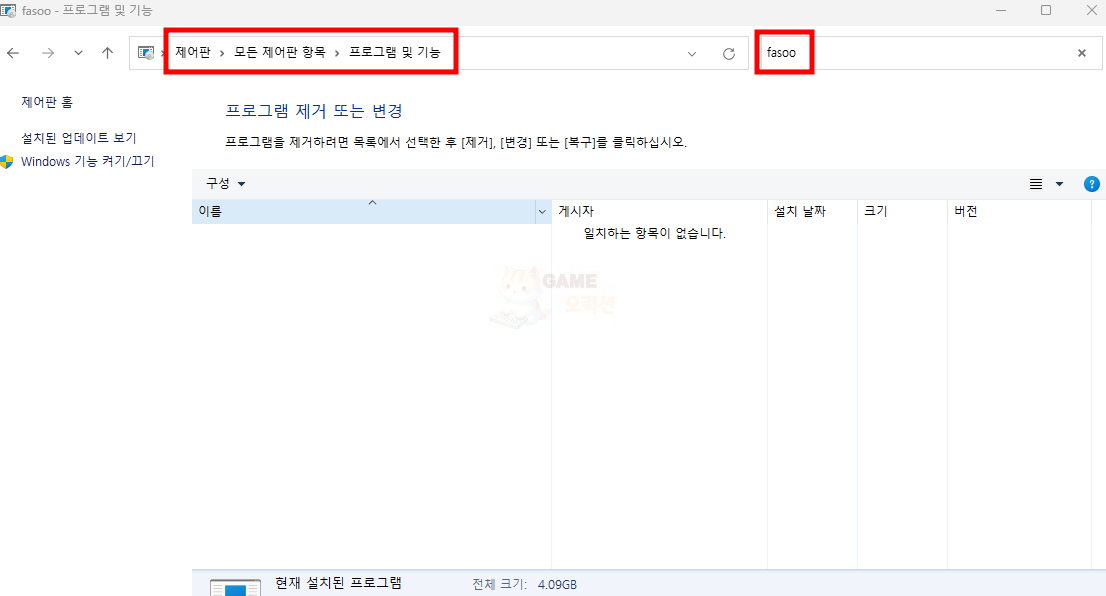Click 4.09GB total size value
This screenshot has width=1106, height=596.
(x=557, y=585)
